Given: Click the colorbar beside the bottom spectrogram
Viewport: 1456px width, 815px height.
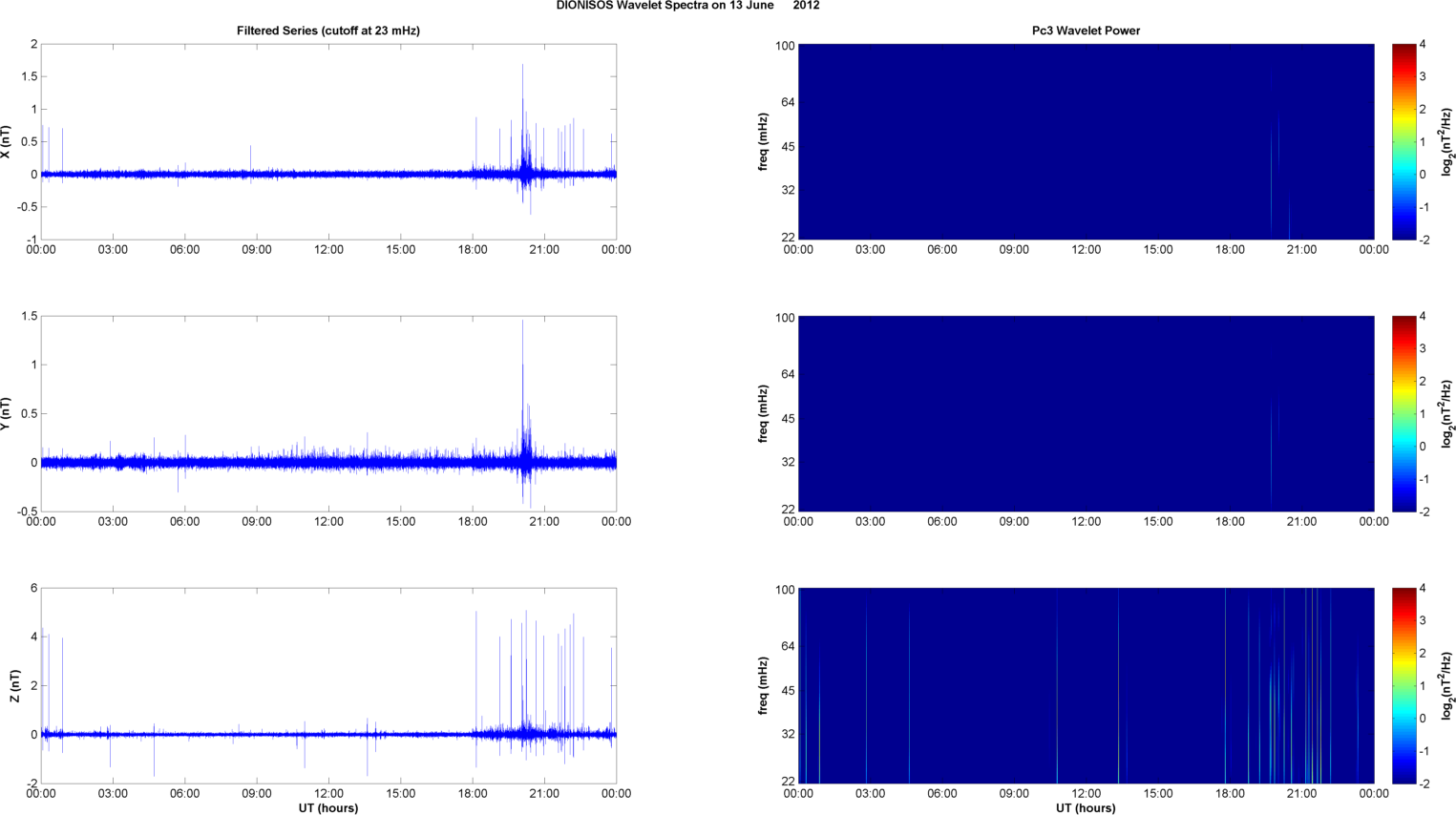Looking at the screenshot, I should pos(1403,685).
